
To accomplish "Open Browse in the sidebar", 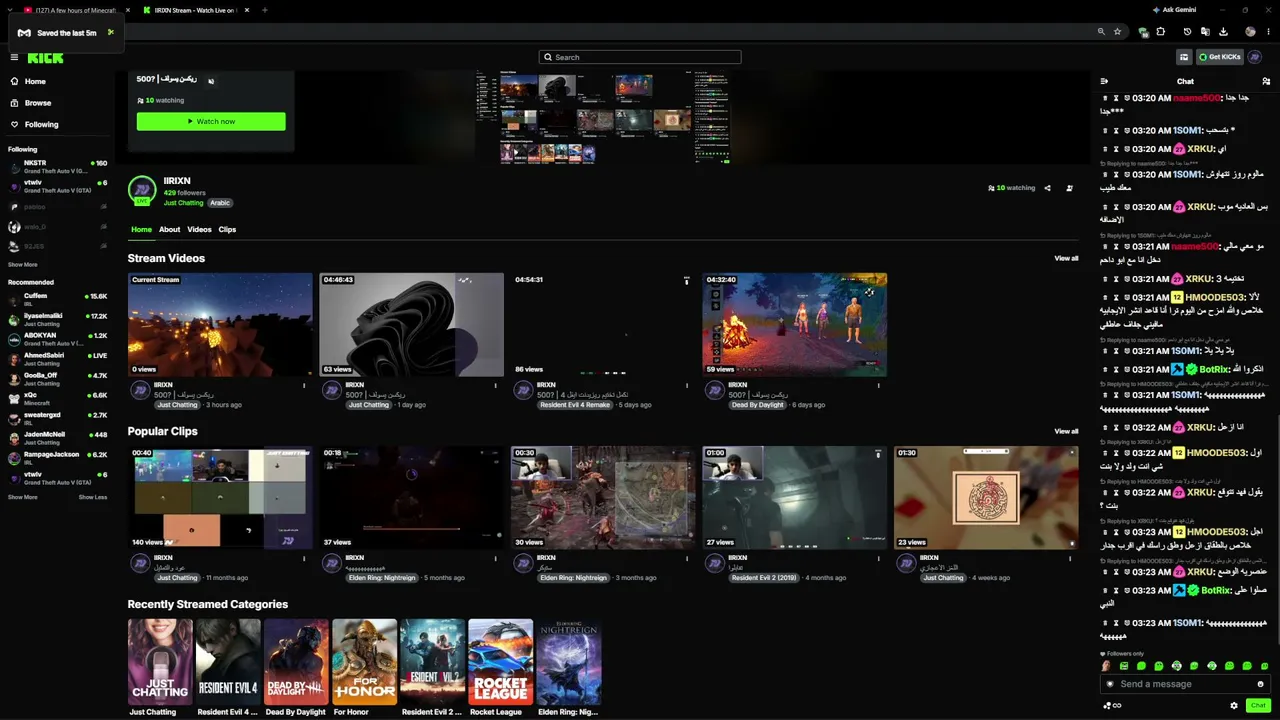I will (38, 103).
